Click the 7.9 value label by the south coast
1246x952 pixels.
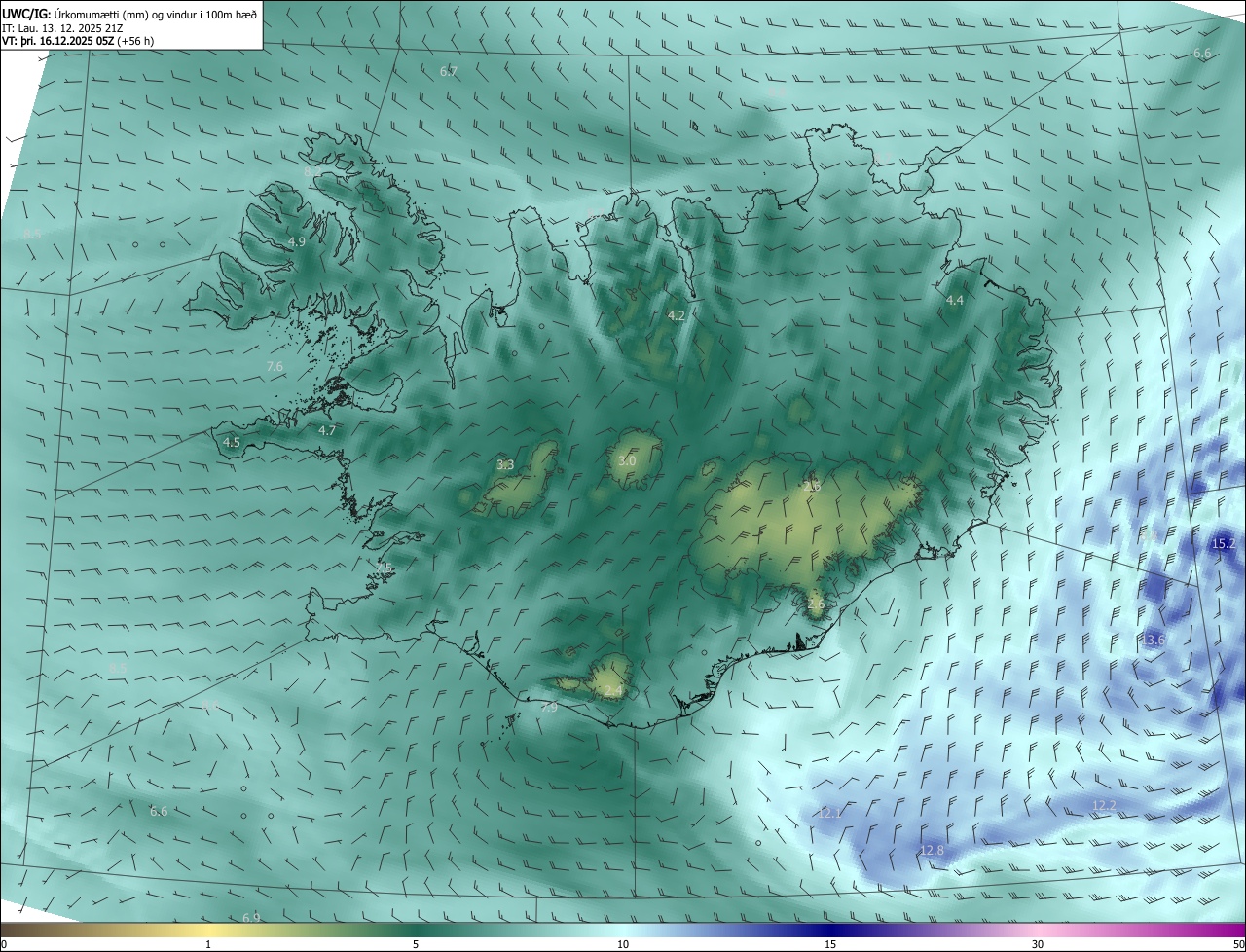pyautogui.click(x=549, y=708)
